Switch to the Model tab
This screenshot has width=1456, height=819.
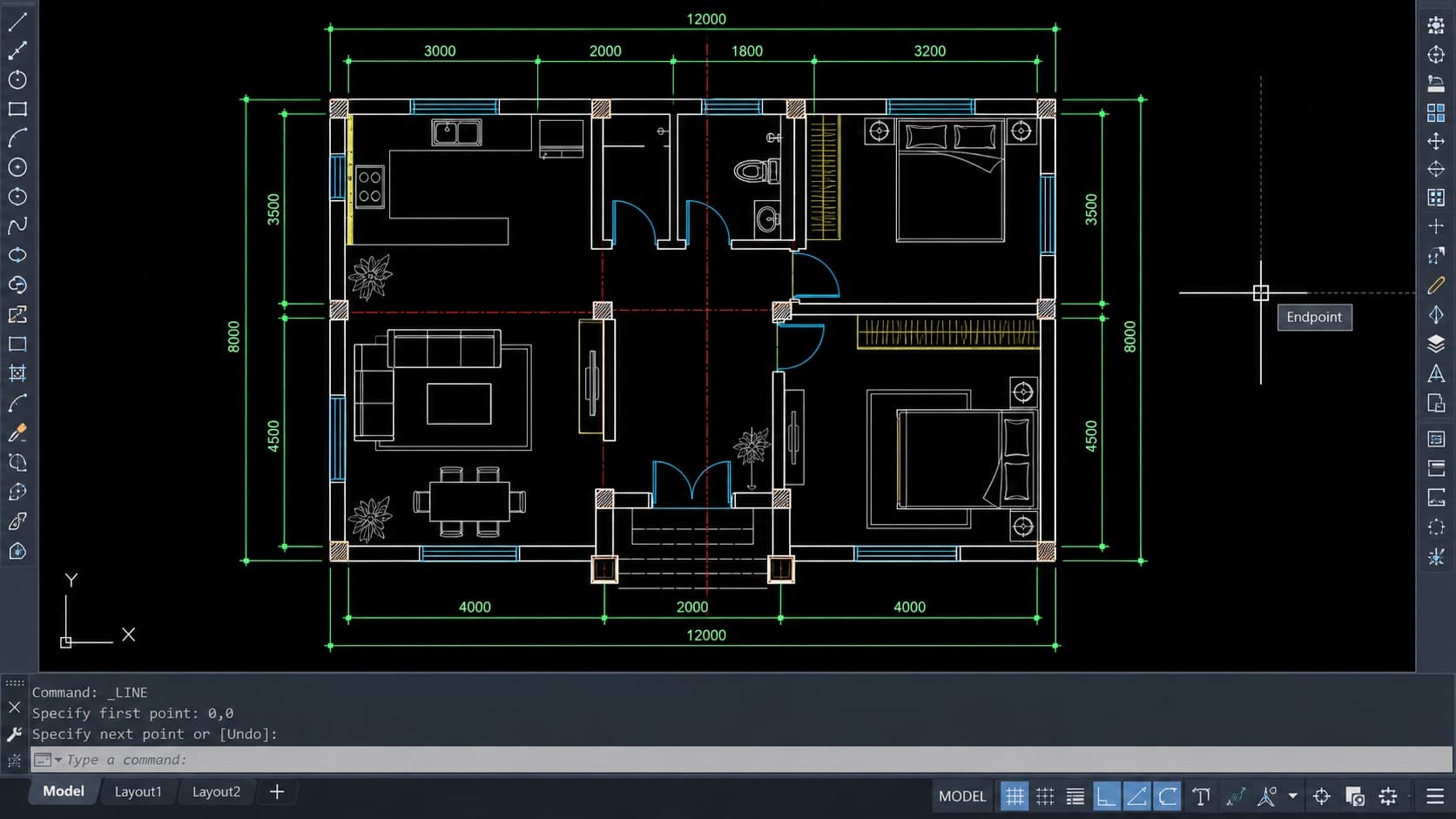64,791
